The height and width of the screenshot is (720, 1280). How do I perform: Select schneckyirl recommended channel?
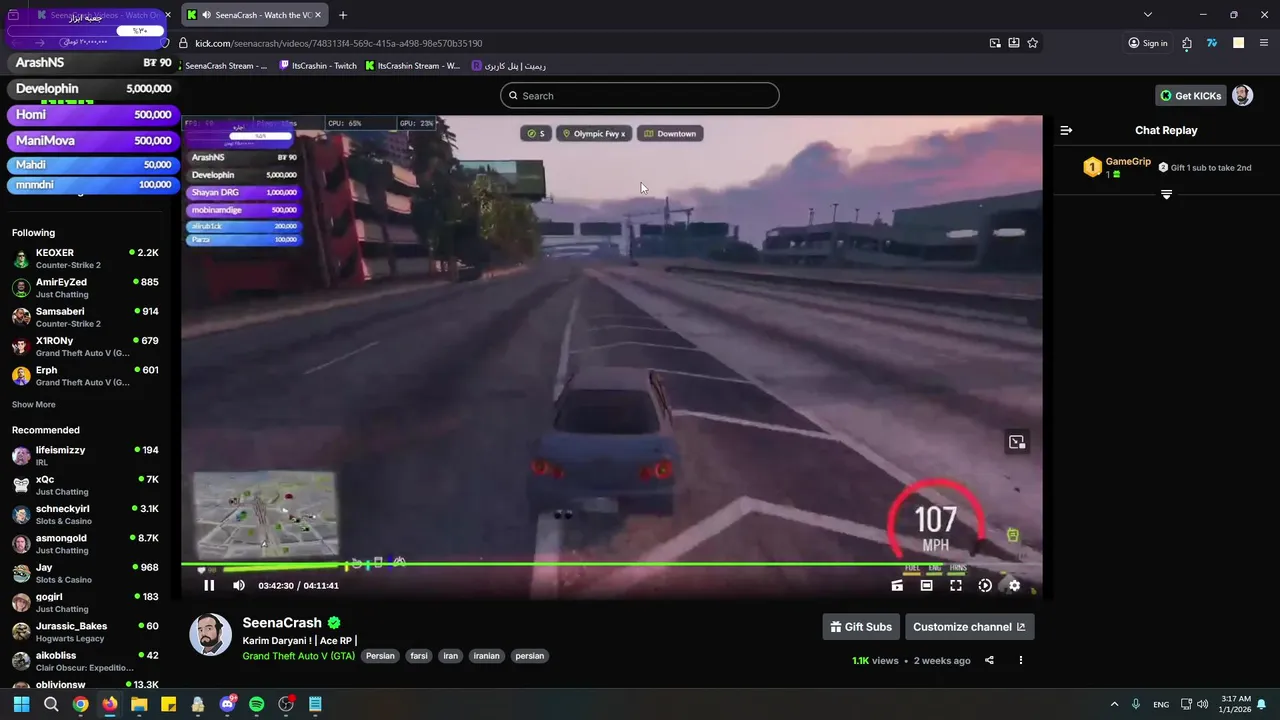click(85, 514)
